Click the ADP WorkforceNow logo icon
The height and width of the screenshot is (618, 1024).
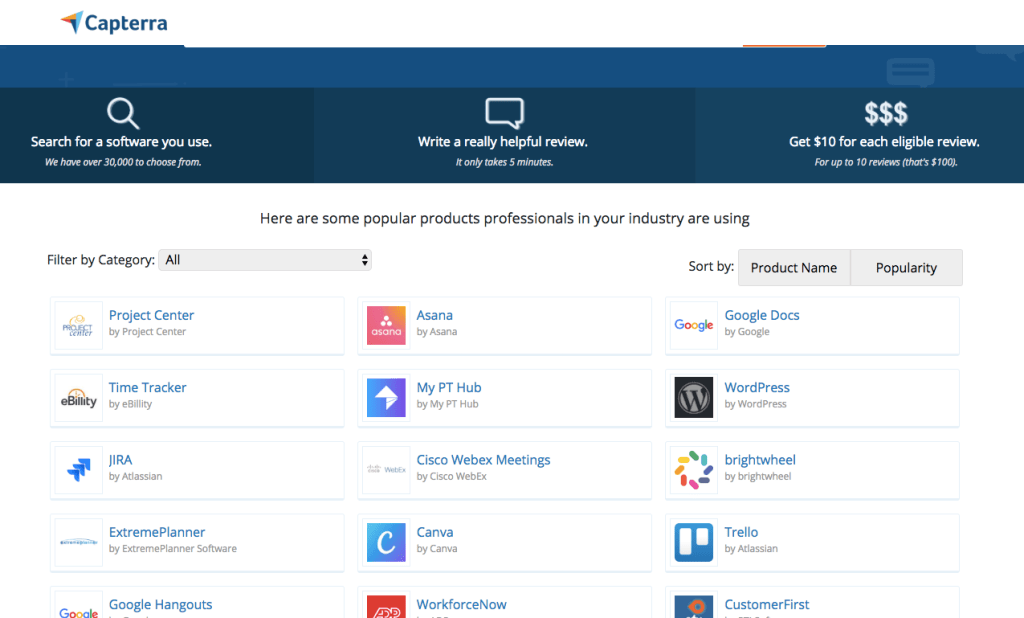click(386, 607)
